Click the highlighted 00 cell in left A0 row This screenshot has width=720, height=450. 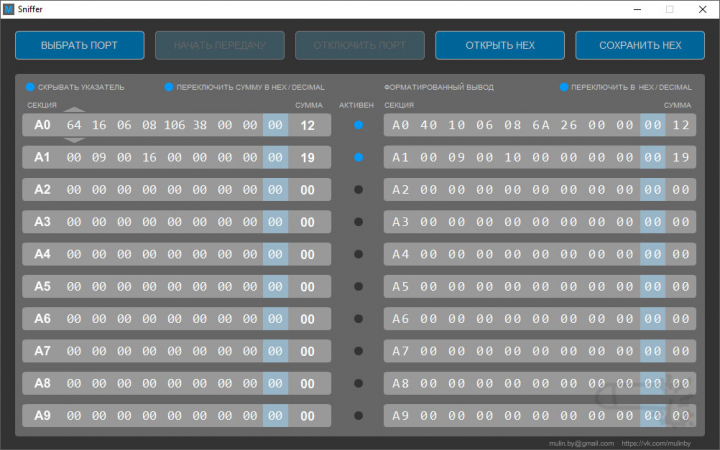pos(276,125)
